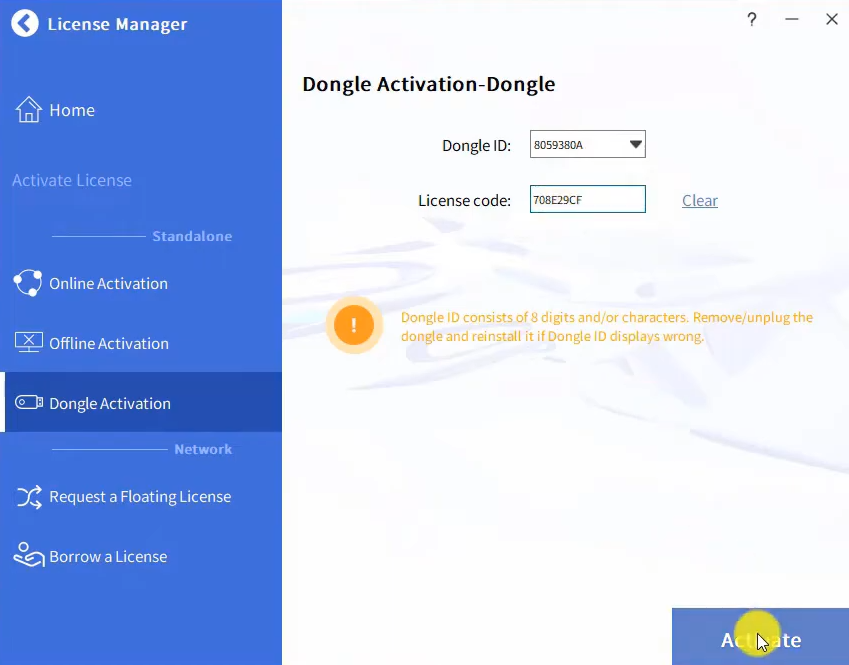Click the Offline Activation monitor icon
Image resolution: width=849 pixels, height=665 pixels.
tap(29, 342)
